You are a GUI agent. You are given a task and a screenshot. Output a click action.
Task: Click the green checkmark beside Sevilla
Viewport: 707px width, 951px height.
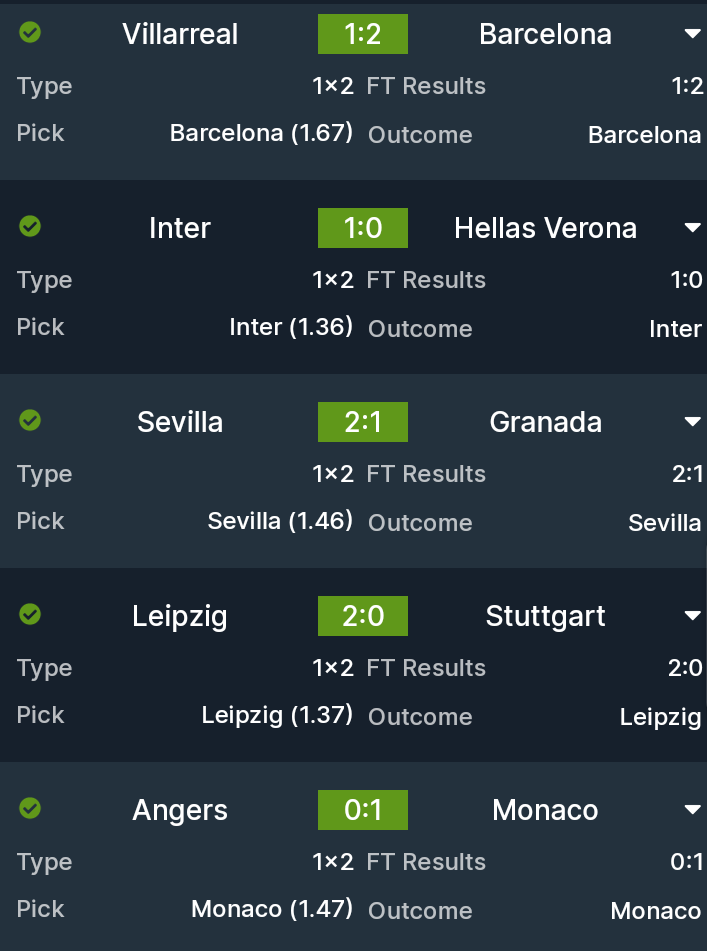click(31, 421)
